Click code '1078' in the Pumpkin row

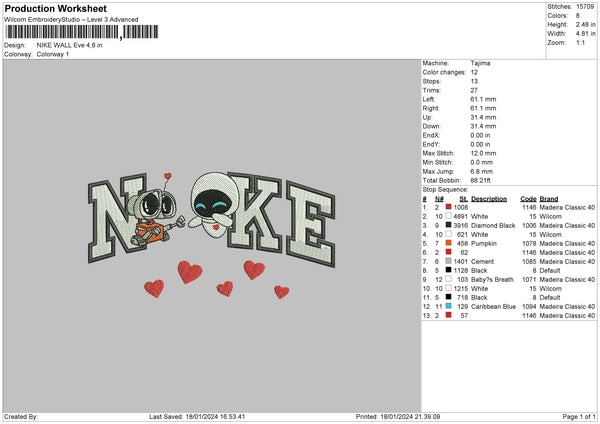pos(529,243)
